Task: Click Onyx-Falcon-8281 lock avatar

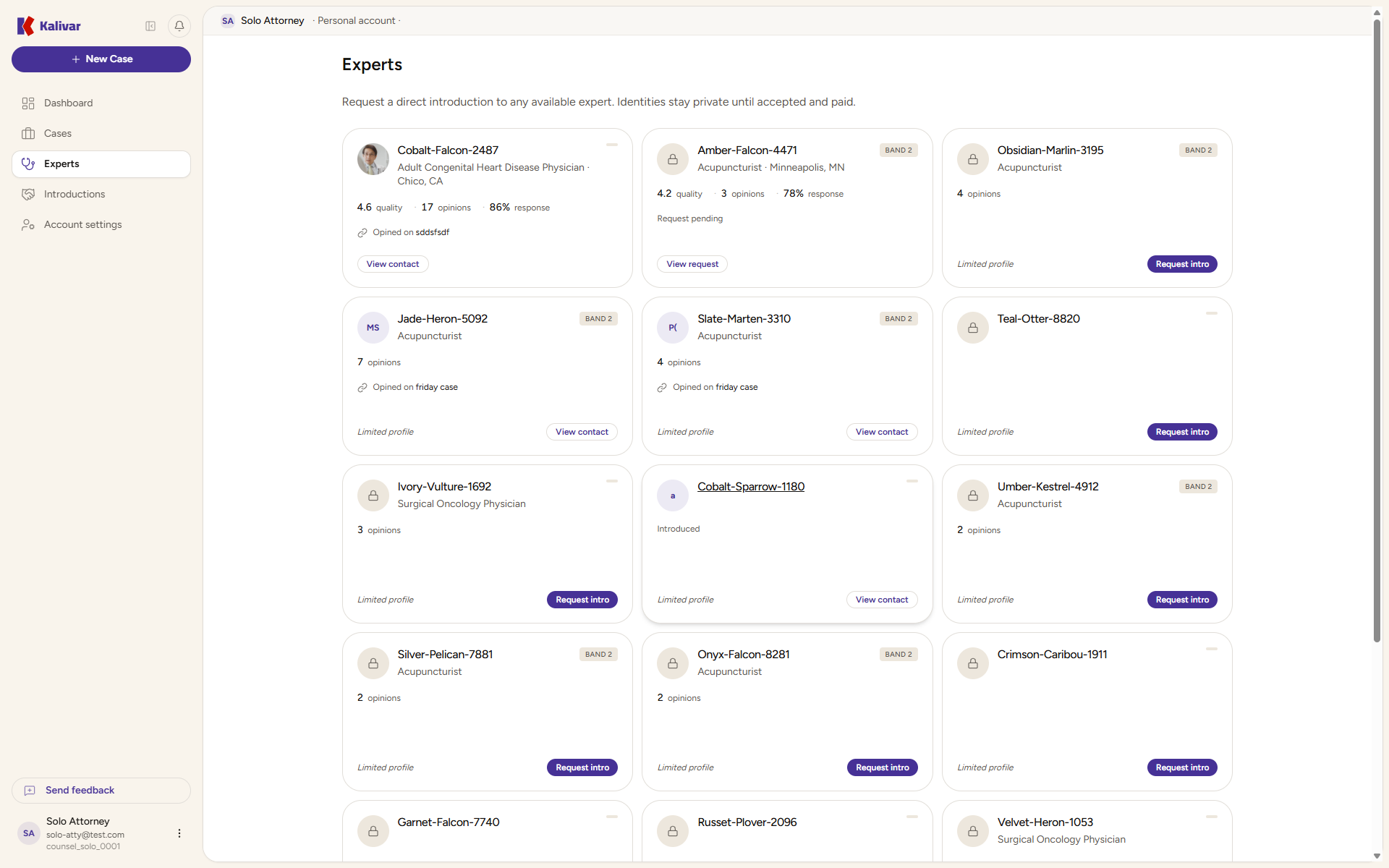Action: 673,663
